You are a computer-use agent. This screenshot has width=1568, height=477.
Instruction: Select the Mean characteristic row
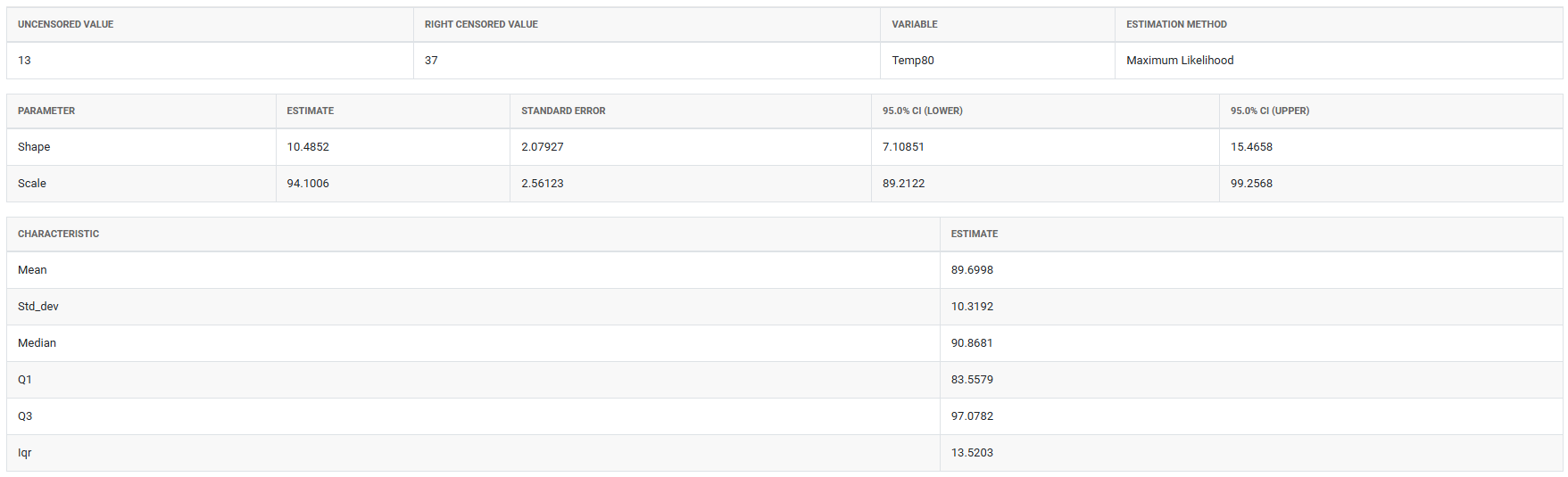[x=32, y=270]
